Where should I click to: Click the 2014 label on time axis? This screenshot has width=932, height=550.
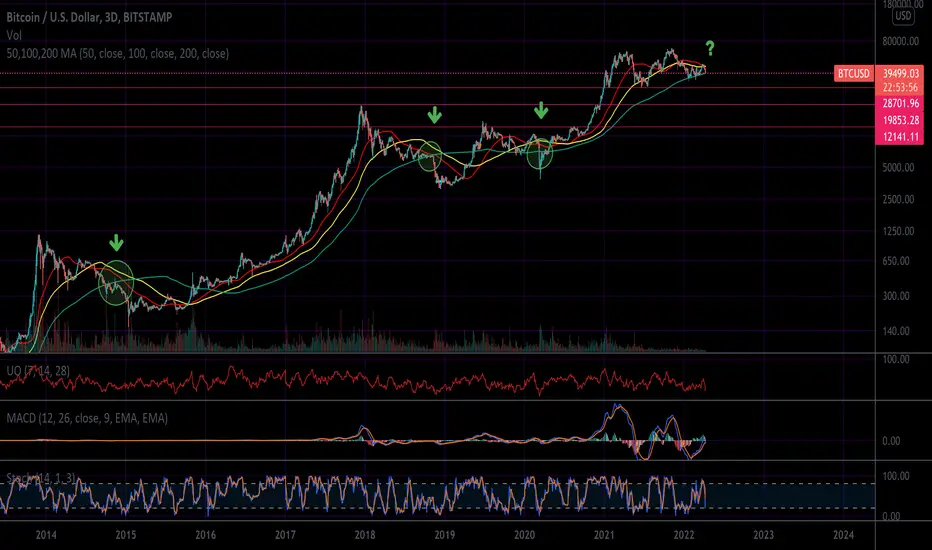tap(46, 535)
